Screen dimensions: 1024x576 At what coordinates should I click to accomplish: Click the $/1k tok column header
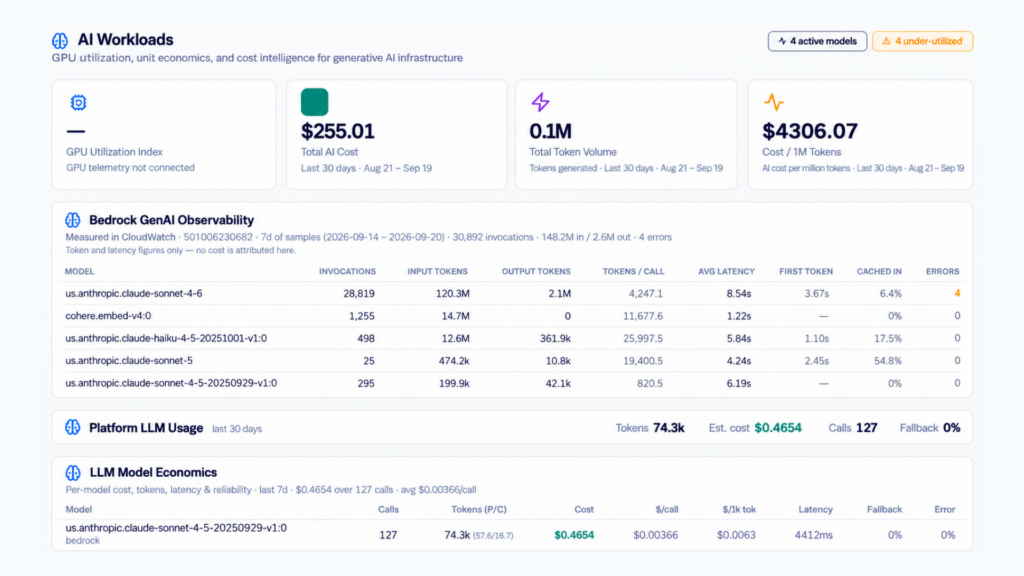(x=739, y=509)
